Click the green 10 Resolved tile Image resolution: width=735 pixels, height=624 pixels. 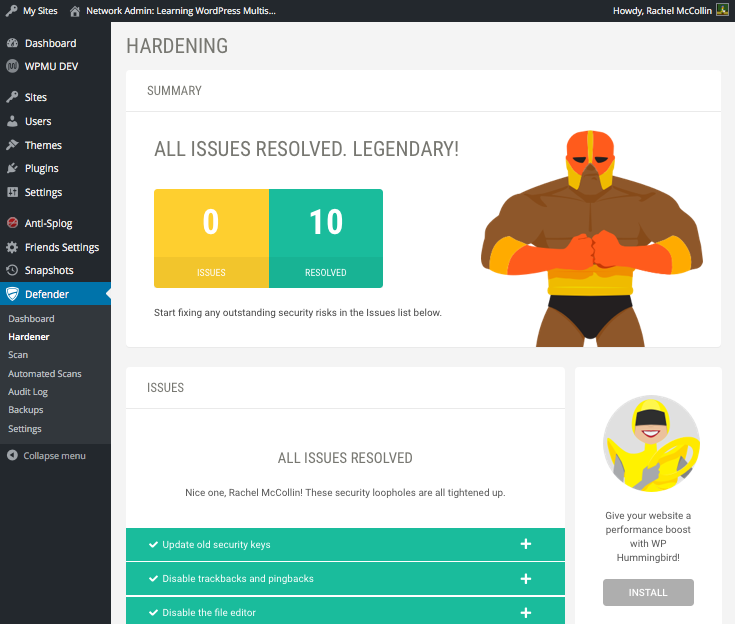326,238
